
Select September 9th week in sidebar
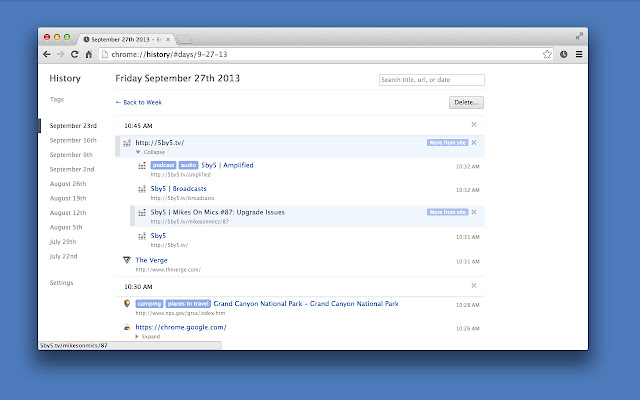71,155
